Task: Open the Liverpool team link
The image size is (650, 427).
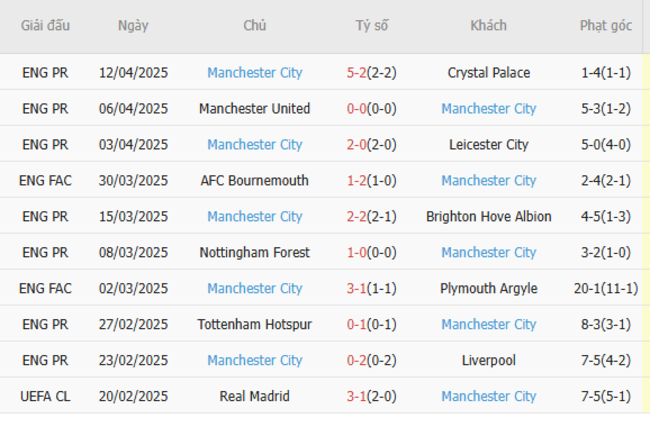Action: (x=489, y=361)
